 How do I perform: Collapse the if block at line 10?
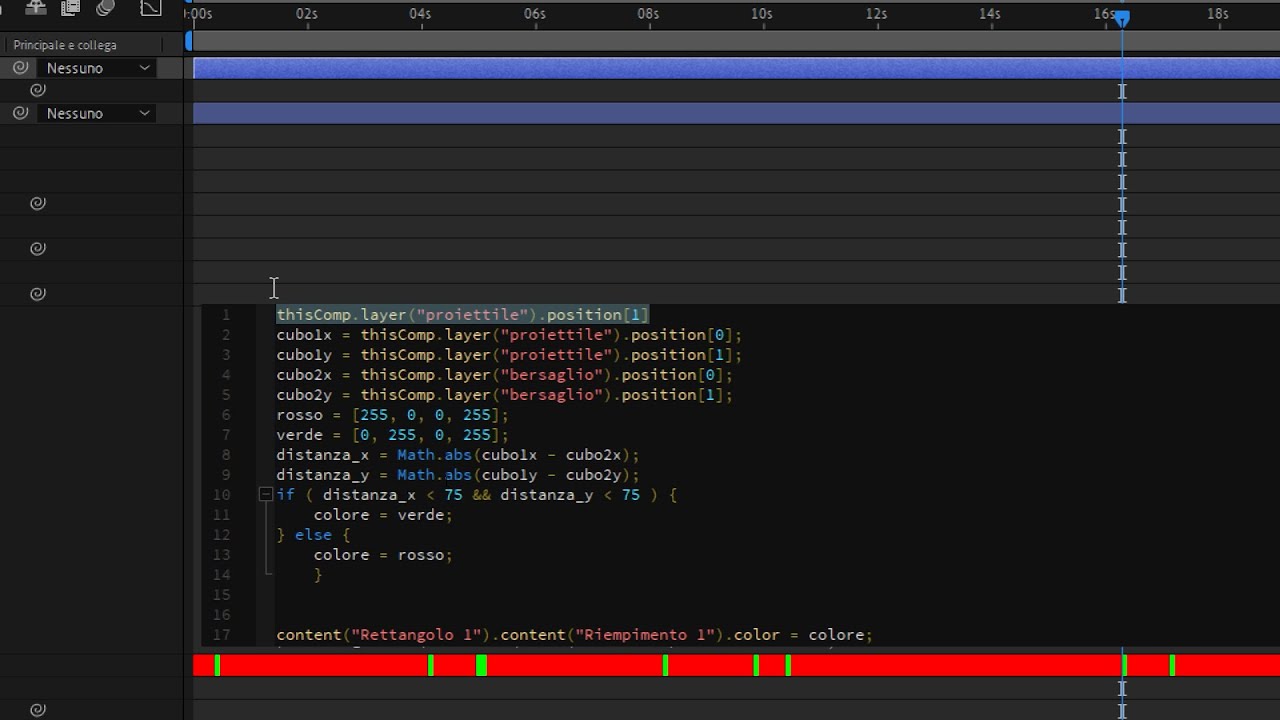coord(266,494)
